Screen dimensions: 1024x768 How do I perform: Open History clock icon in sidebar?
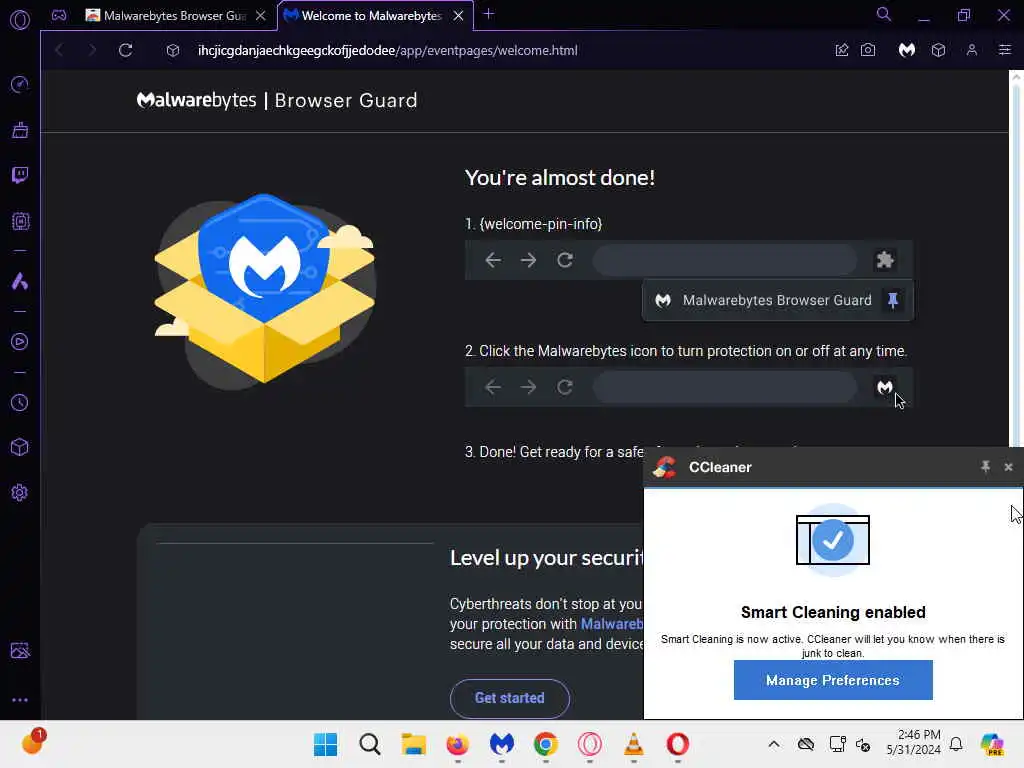[20, 402]
